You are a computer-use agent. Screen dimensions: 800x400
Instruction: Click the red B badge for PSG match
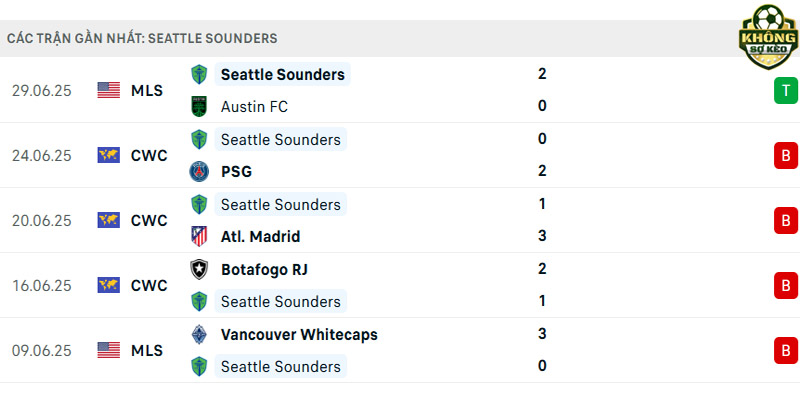tap(786, 156)
